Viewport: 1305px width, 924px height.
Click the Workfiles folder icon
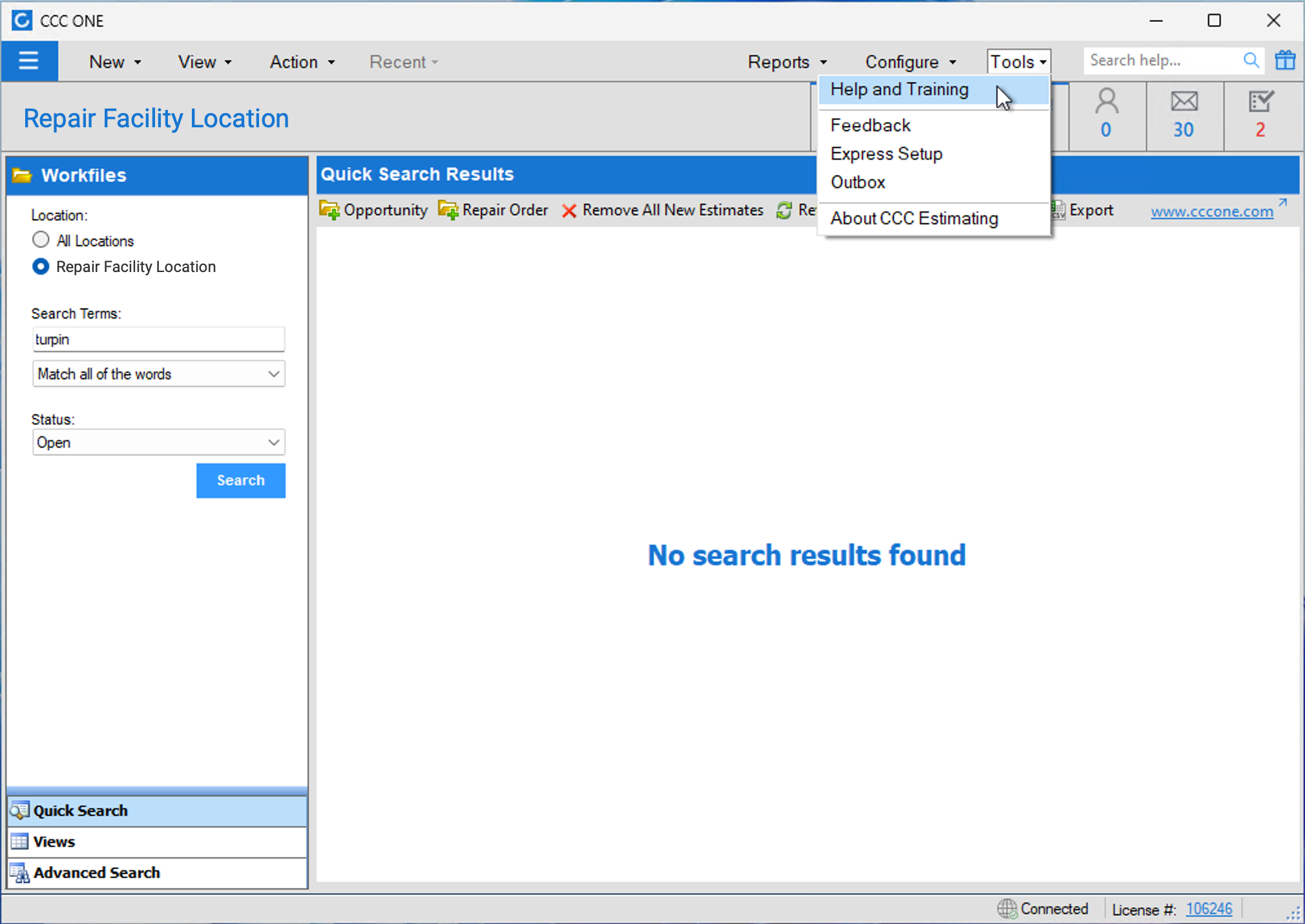pyautogui.click(x=22, y=175)
